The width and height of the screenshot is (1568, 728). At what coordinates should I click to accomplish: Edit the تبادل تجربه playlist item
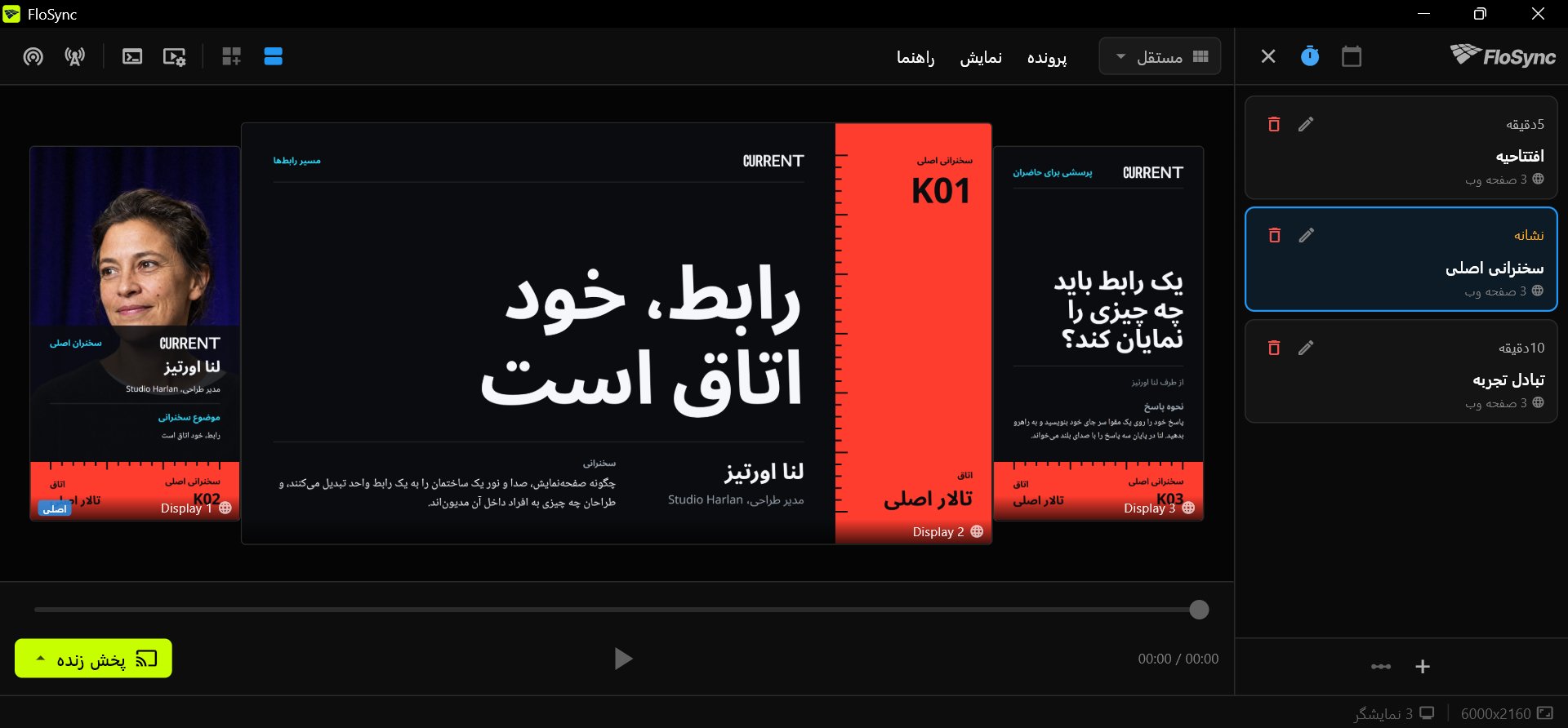[1307, 348]
